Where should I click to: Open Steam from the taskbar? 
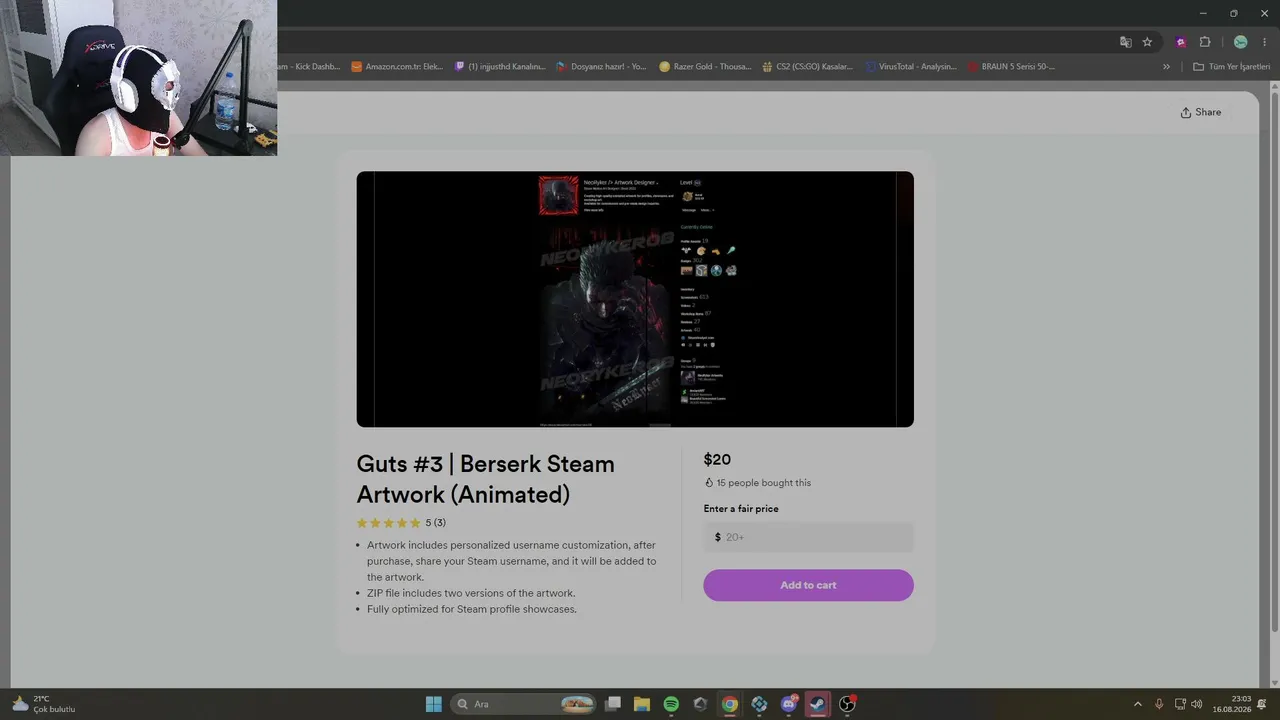click(x=818, y=704)
